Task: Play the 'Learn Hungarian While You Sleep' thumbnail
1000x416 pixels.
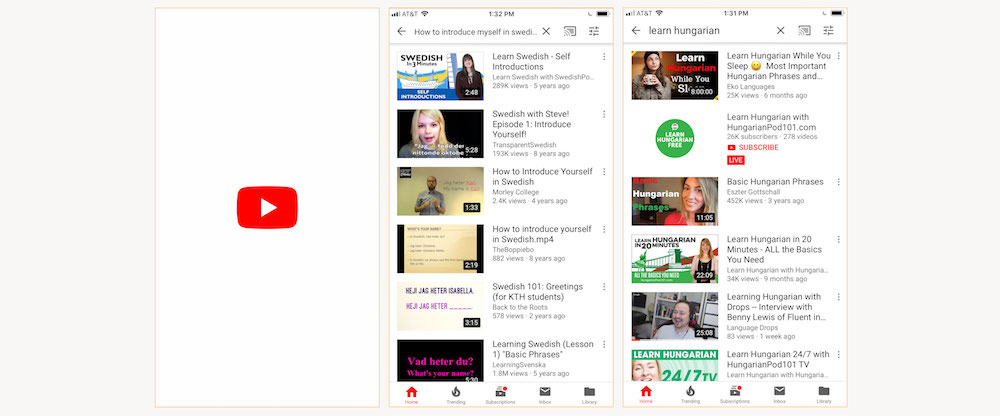Action: 674,75
